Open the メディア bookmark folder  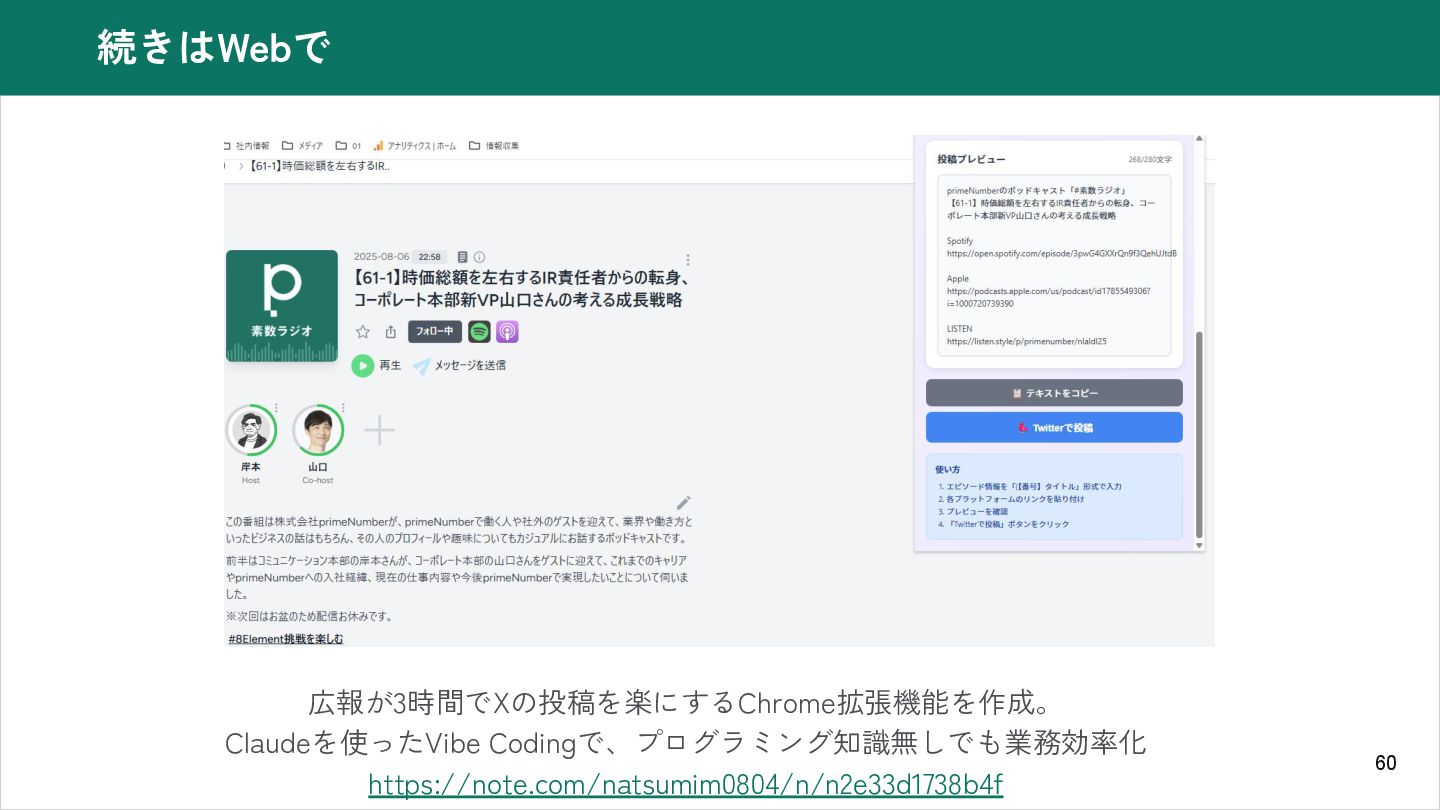point(303,146)
